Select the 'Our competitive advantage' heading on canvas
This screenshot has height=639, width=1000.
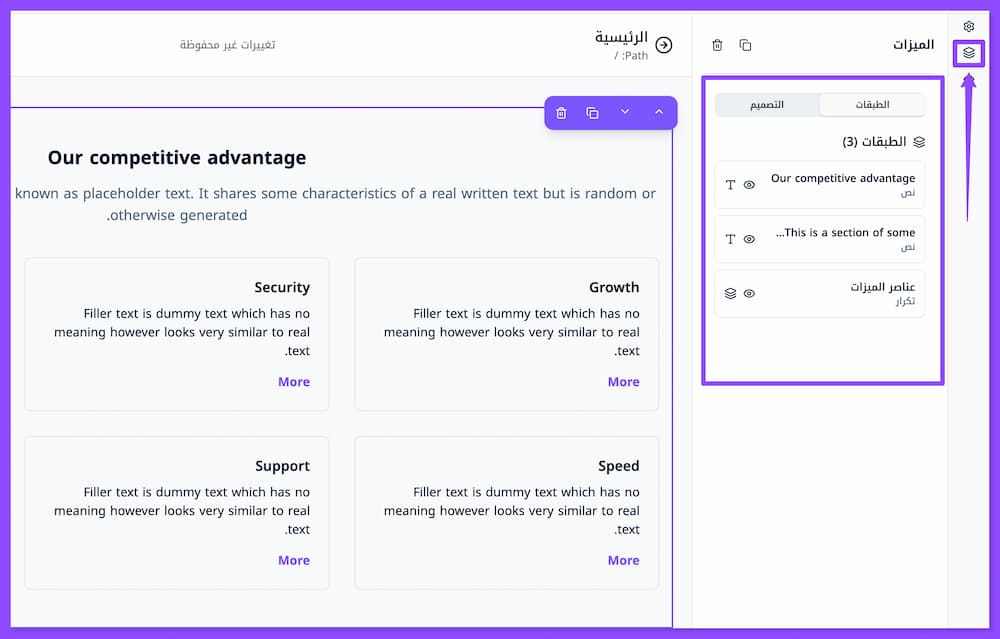177,158
